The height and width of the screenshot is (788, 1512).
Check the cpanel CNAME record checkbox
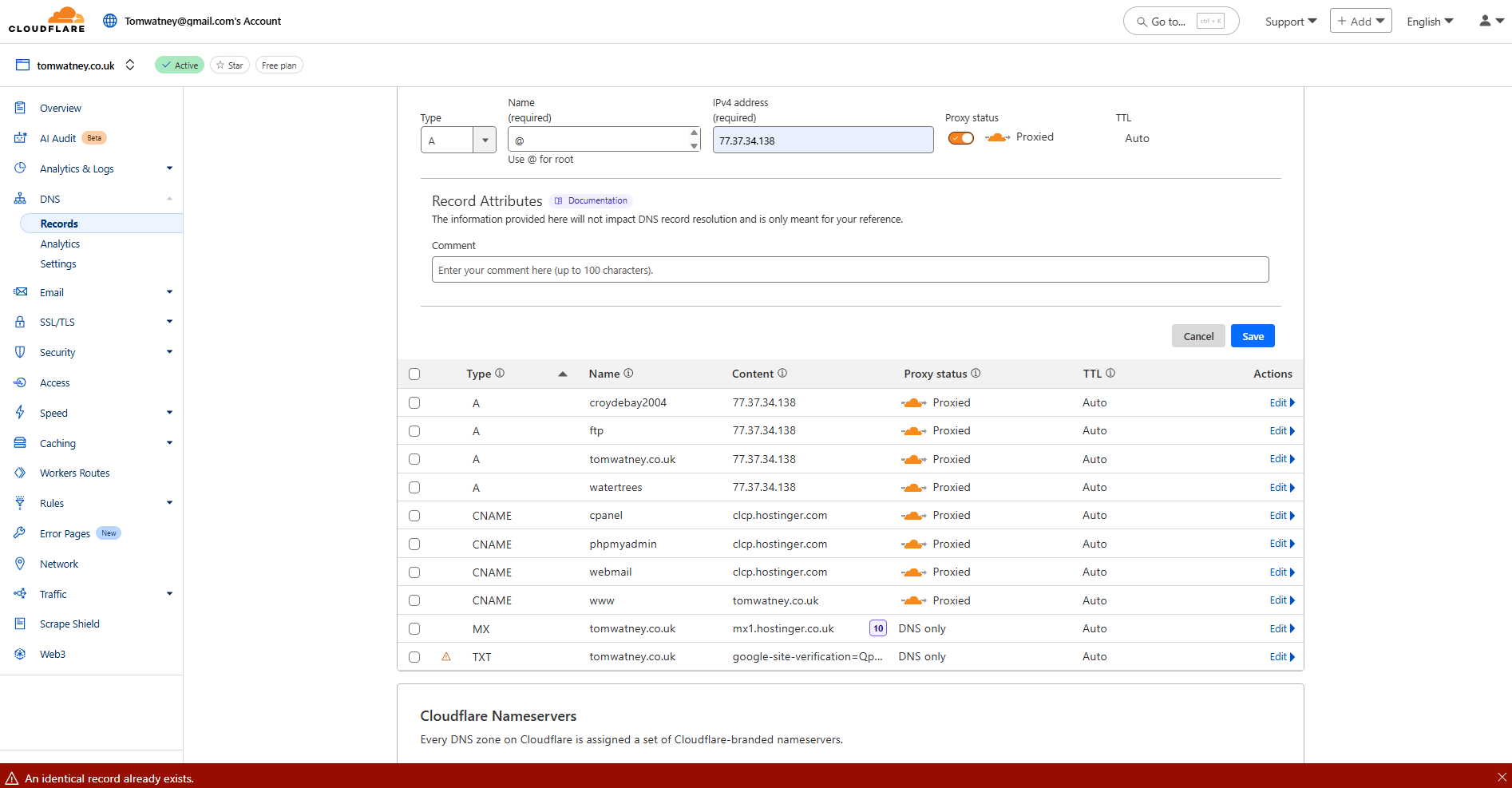tap(414, 516)
